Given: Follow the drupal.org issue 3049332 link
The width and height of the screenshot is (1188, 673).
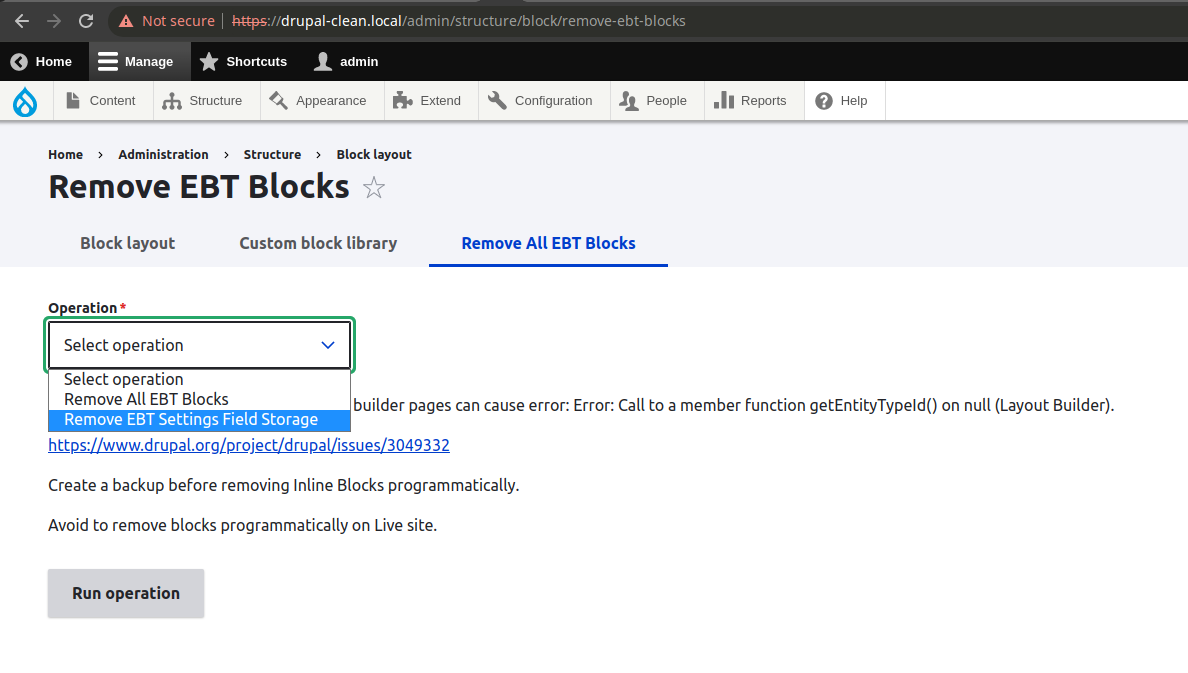Looking at the screenshot, I should (x=249, y=445).
